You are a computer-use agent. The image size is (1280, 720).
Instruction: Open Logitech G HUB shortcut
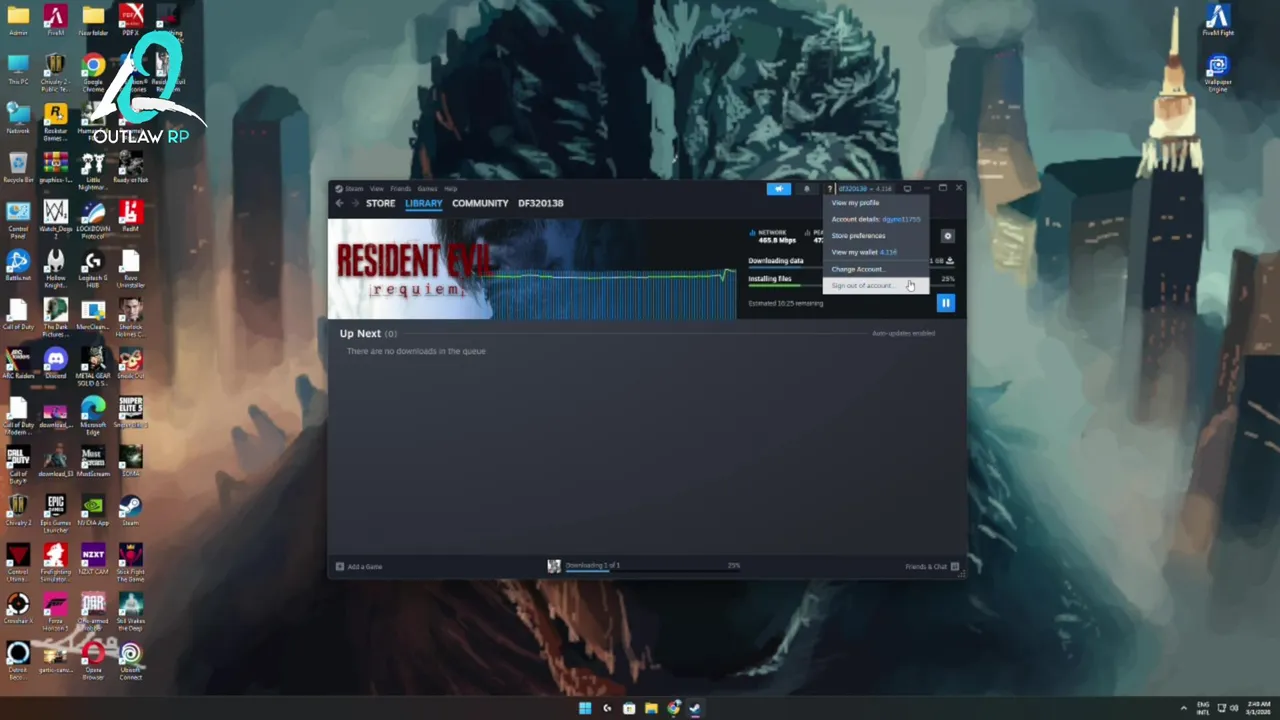tap(93, 270)
